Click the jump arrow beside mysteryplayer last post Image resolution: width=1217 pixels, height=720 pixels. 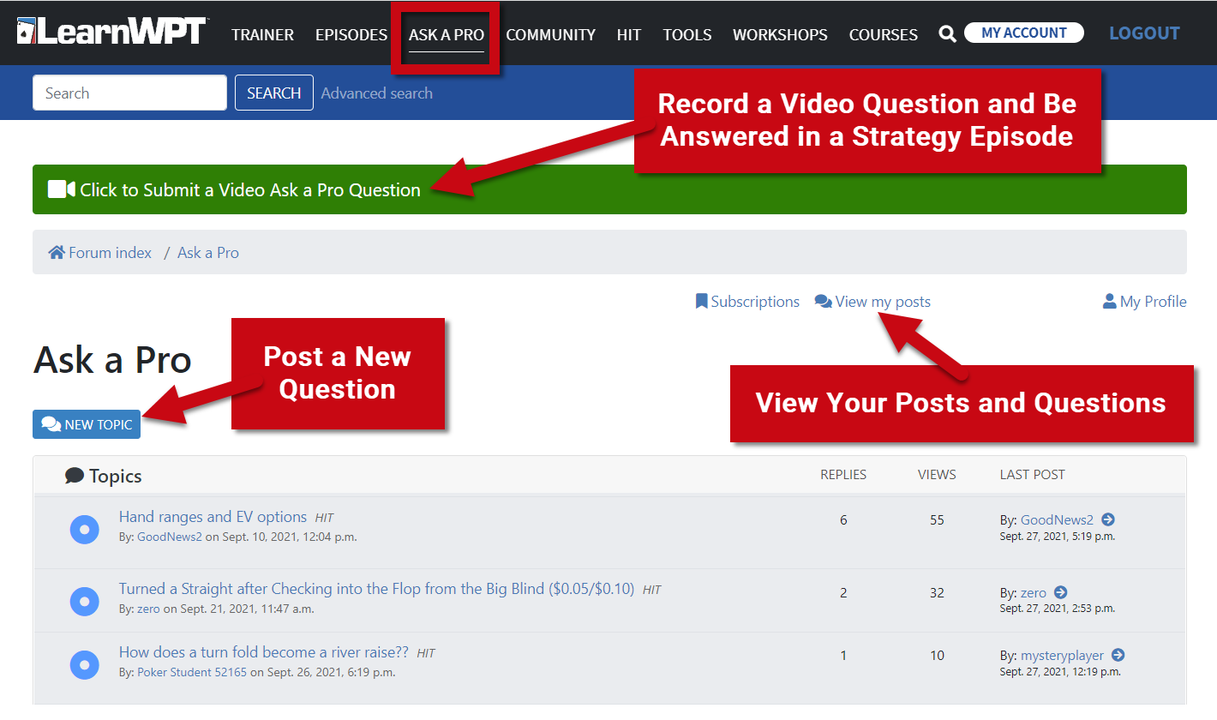(x=1118, y=655)
